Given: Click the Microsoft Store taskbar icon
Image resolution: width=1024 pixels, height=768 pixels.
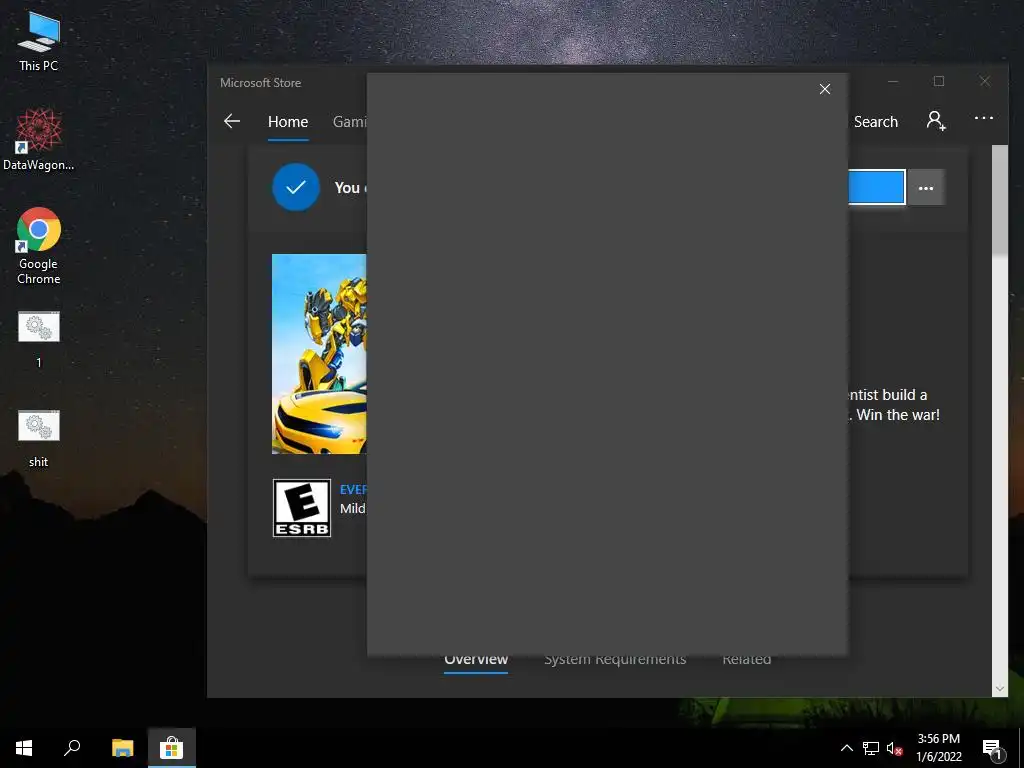Looking at the screenshot, I should (171, 748).
